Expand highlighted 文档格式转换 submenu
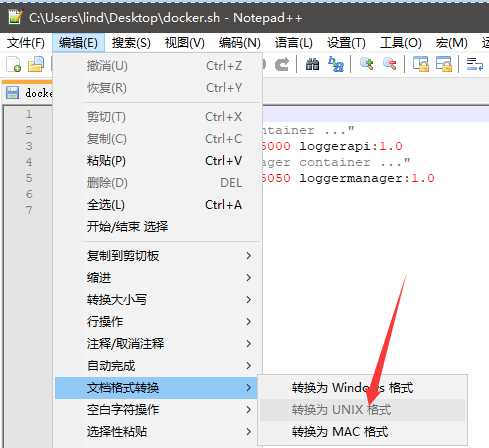This screenshot has height=448, width=489. (157, 388)
